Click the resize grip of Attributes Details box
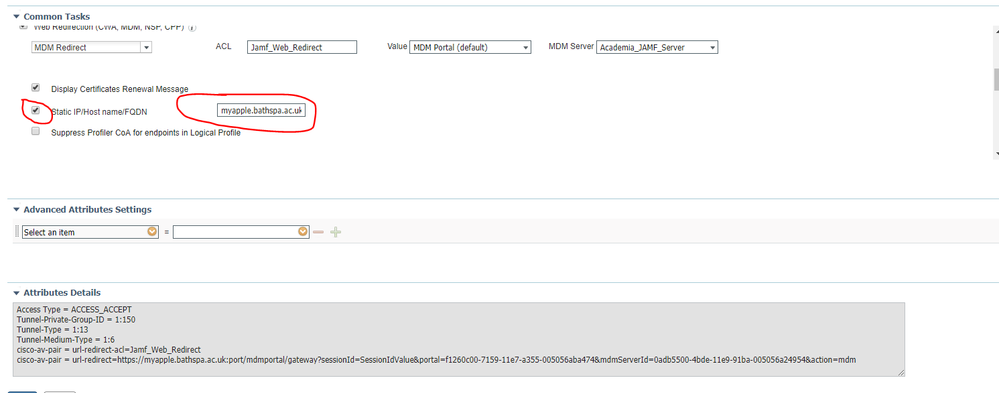 [901, 373]
